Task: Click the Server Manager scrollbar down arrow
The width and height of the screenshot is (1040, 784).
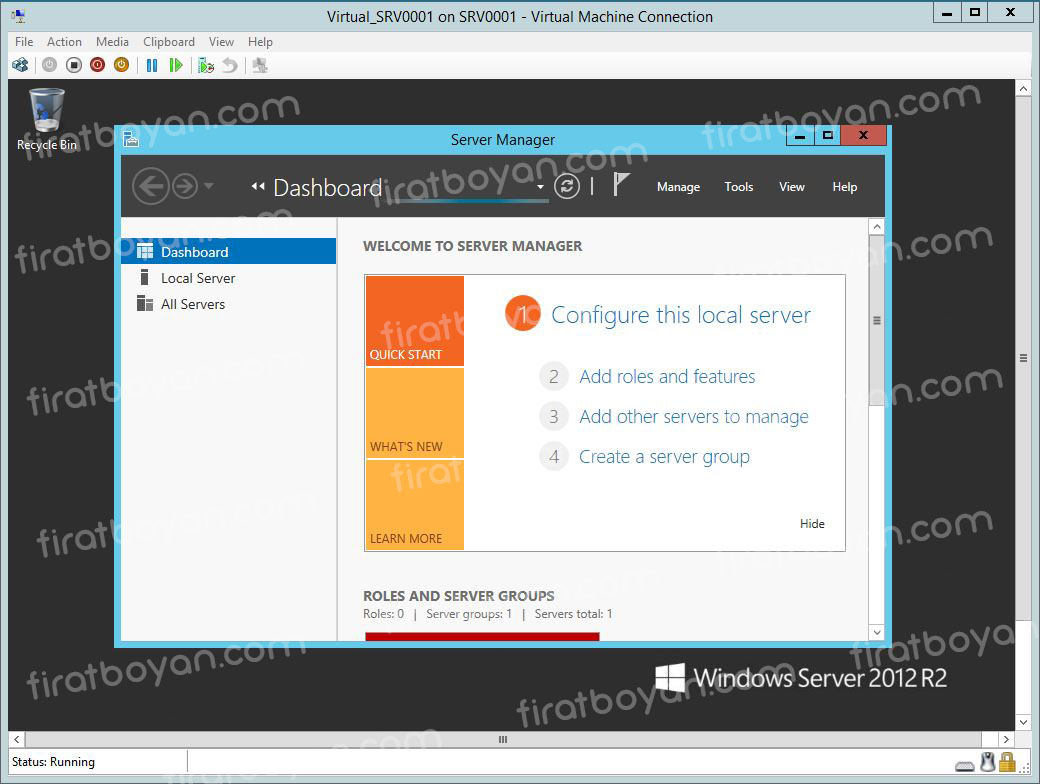Action: (877, 632)
